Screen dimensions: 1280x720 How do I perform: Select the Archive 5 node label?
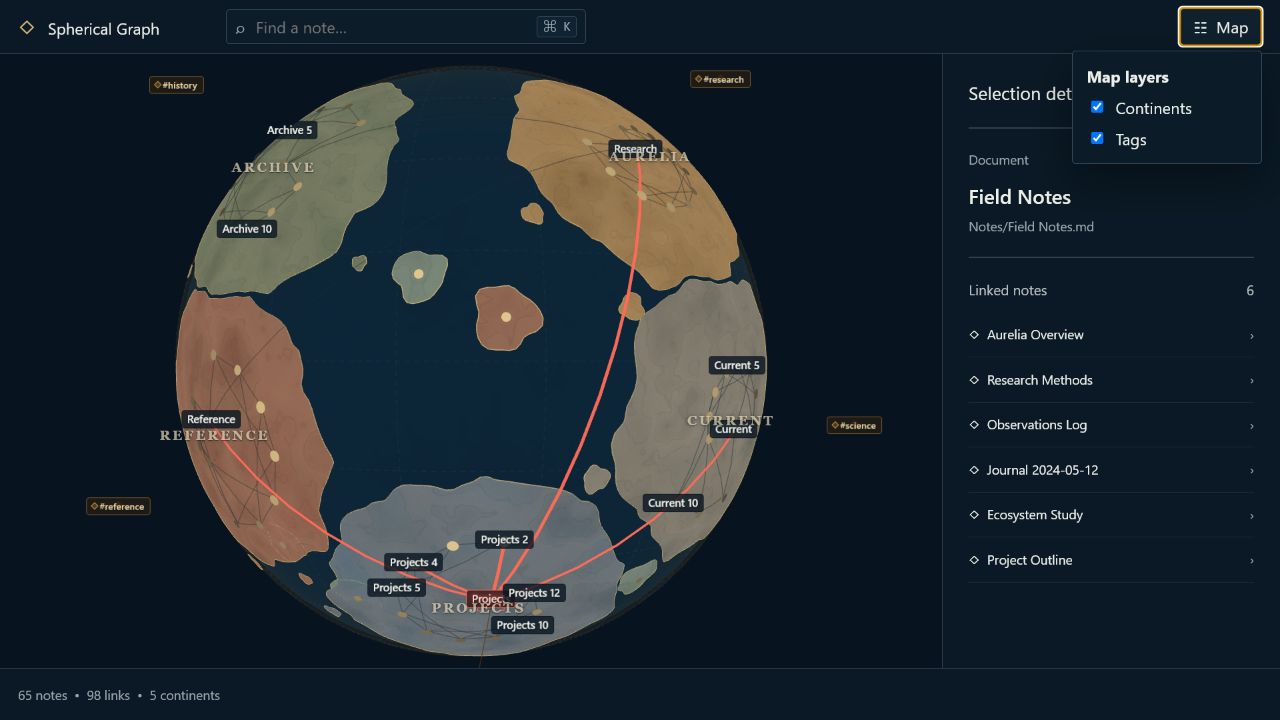click(x=290, y=130)
